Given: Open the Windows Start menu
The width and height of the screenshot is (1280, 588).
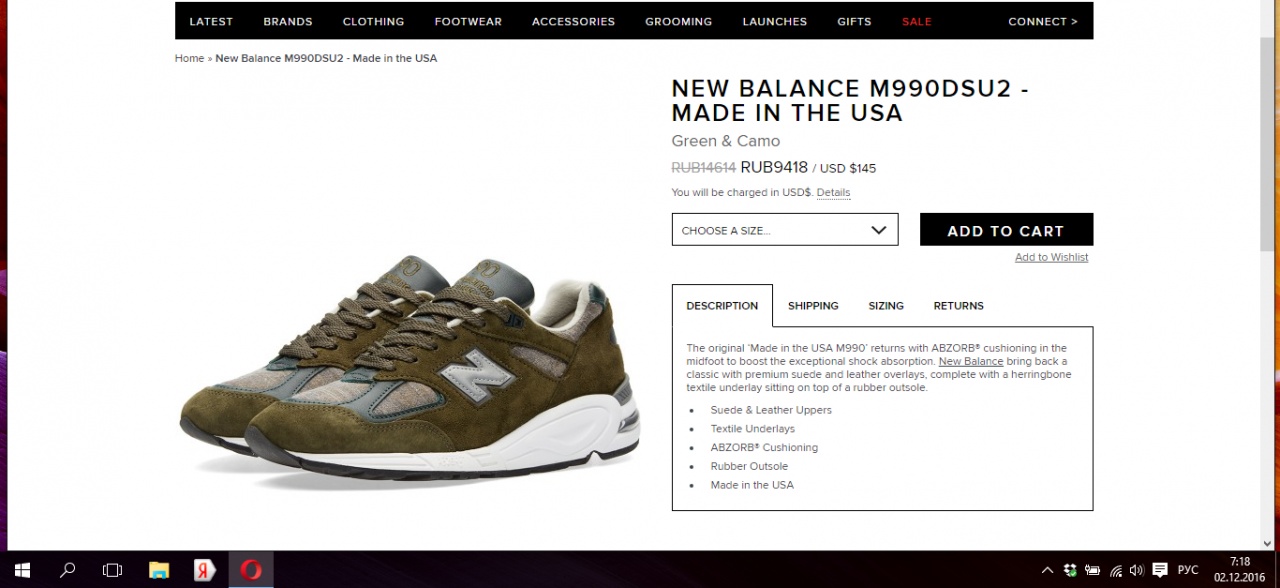Looking at the screenshot, I should (22, 570).
